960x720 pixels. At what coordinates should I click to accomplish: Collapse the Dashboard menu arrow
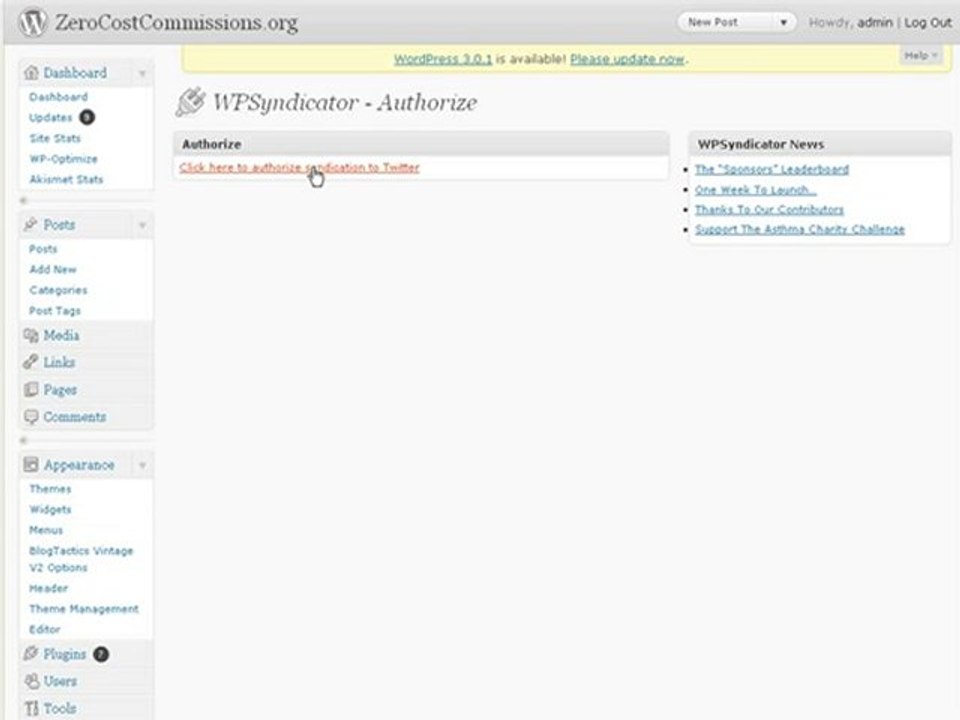(142, 73)
